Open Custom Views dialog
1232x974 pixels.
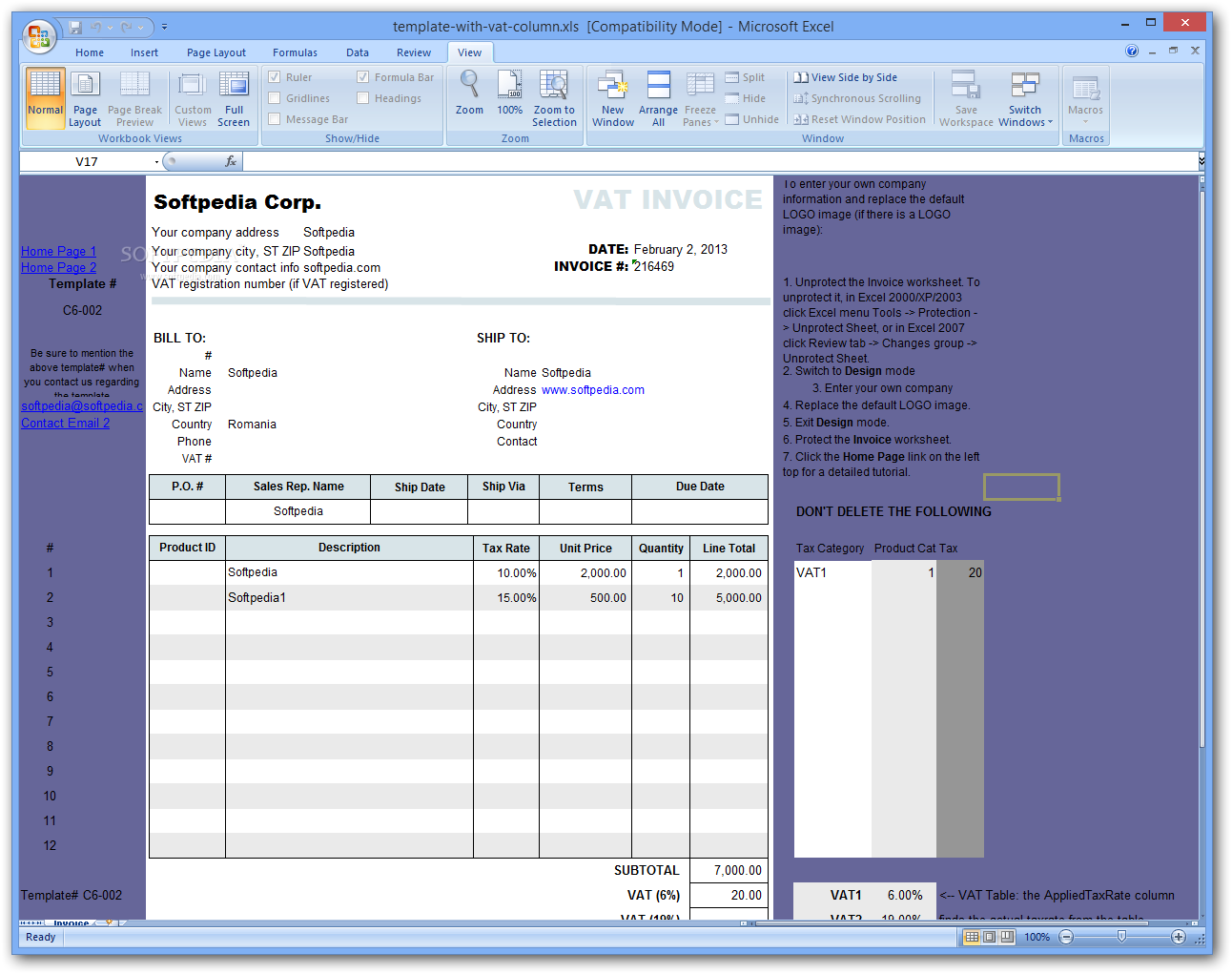click(x=193, y=98)
